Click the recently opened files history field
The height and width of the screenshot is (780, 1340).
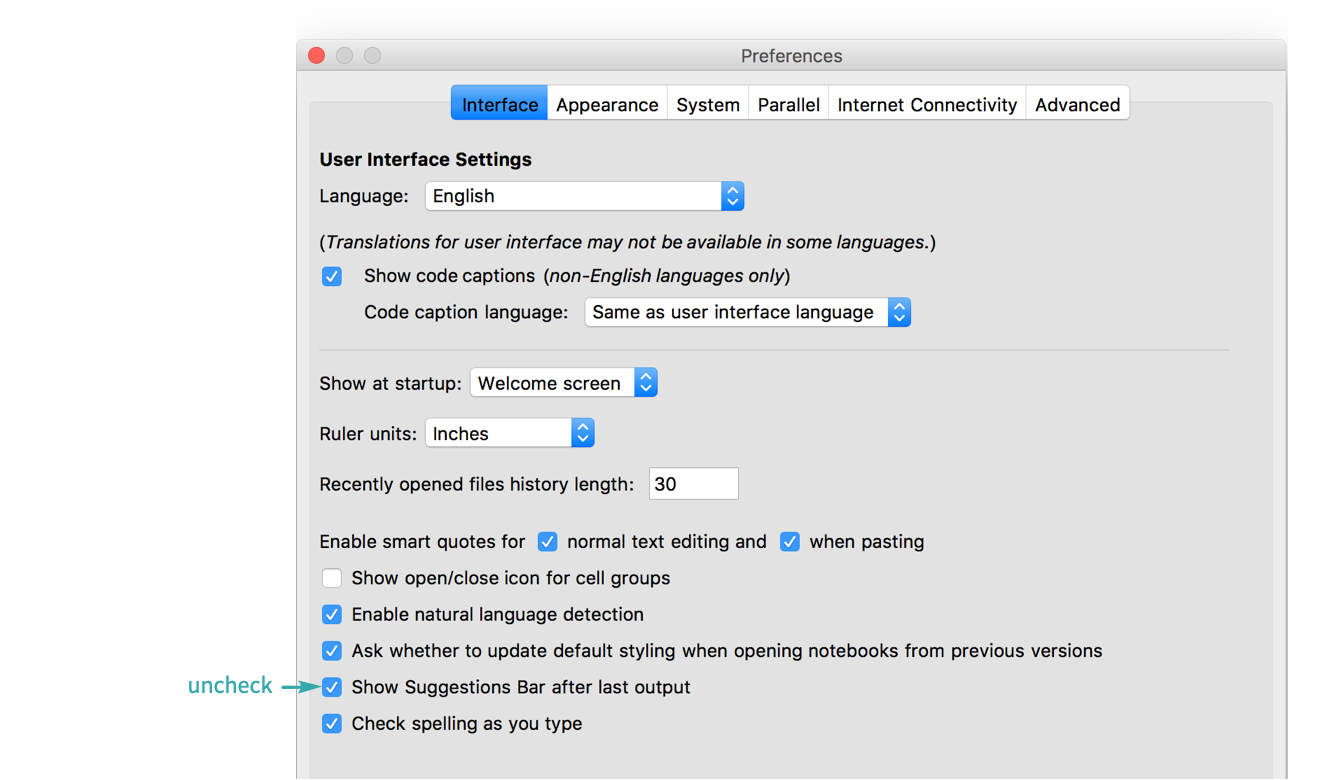[693, 484]
